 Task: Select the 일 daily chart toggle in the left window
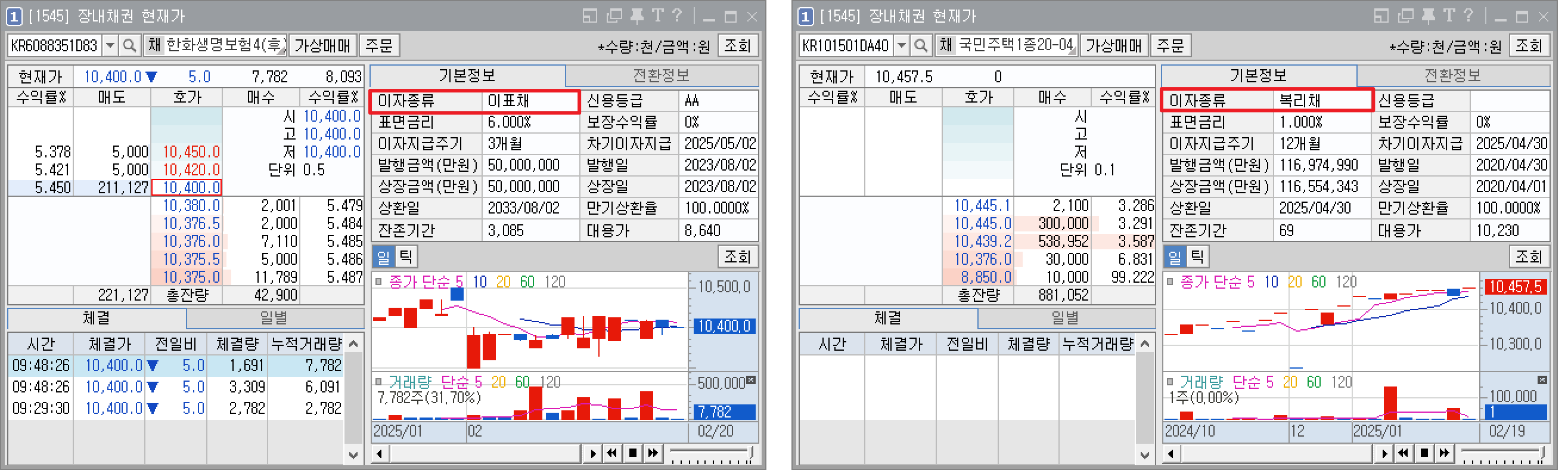(x=383, y=257)
